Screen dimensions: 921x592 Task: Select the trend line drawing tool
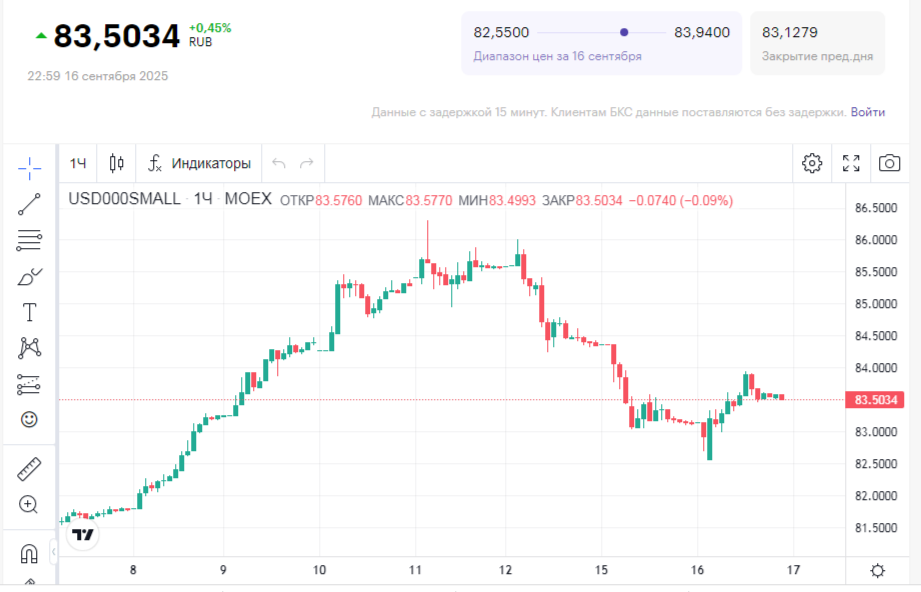[29, 204]
